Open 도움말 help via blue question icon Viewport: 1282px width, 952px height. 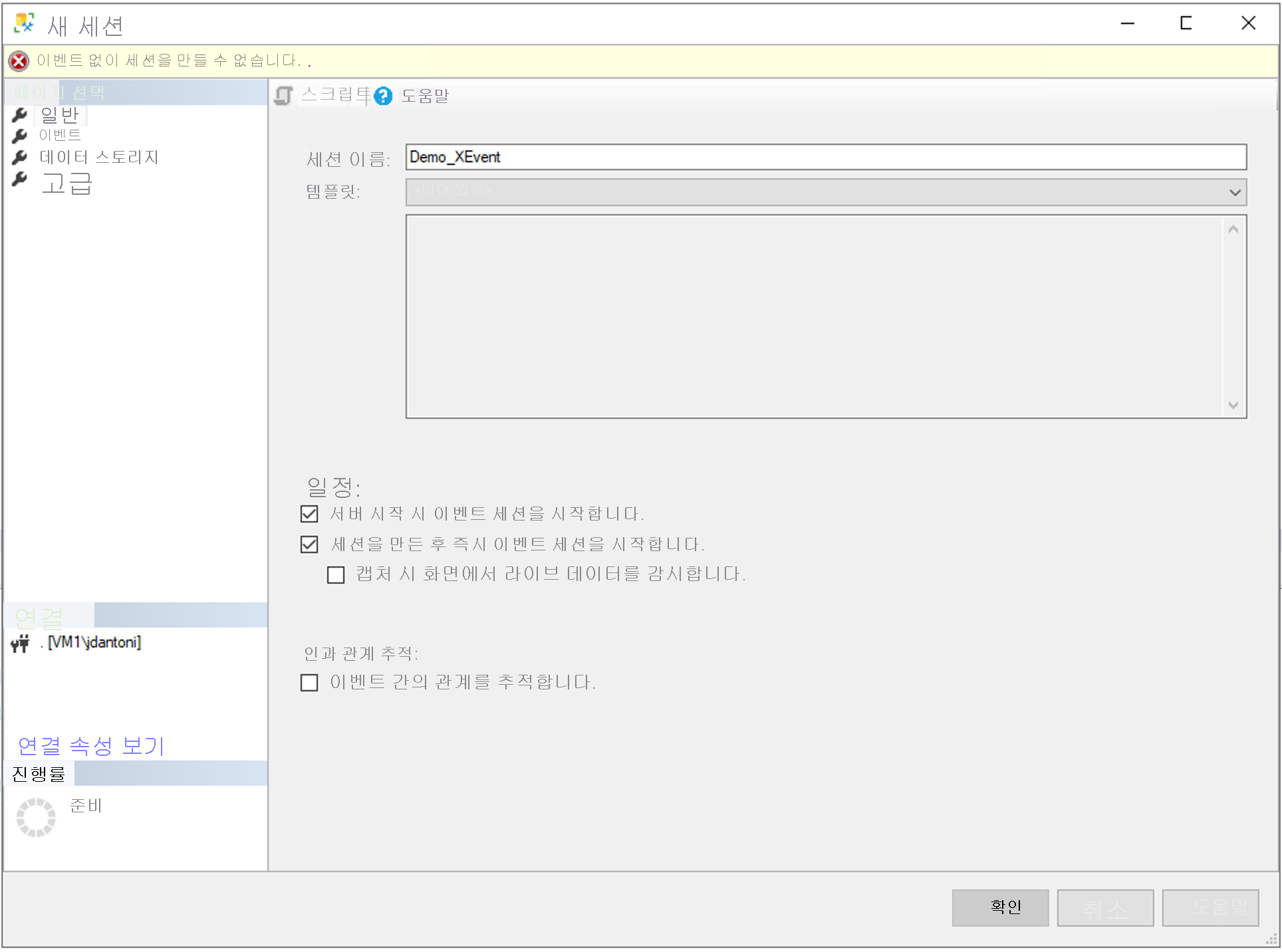coord(383,96)
